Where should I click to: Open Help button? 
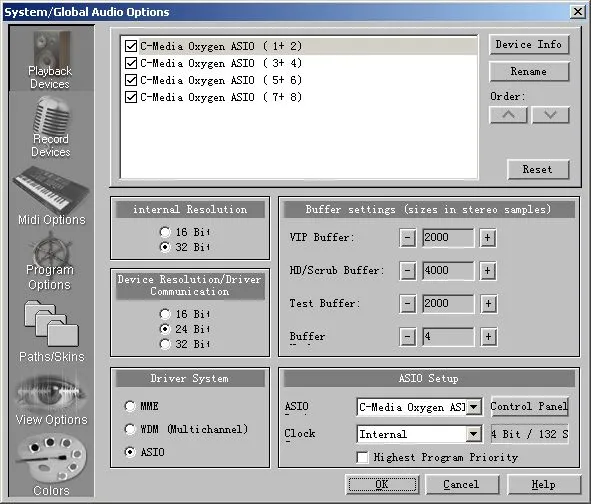544,484
